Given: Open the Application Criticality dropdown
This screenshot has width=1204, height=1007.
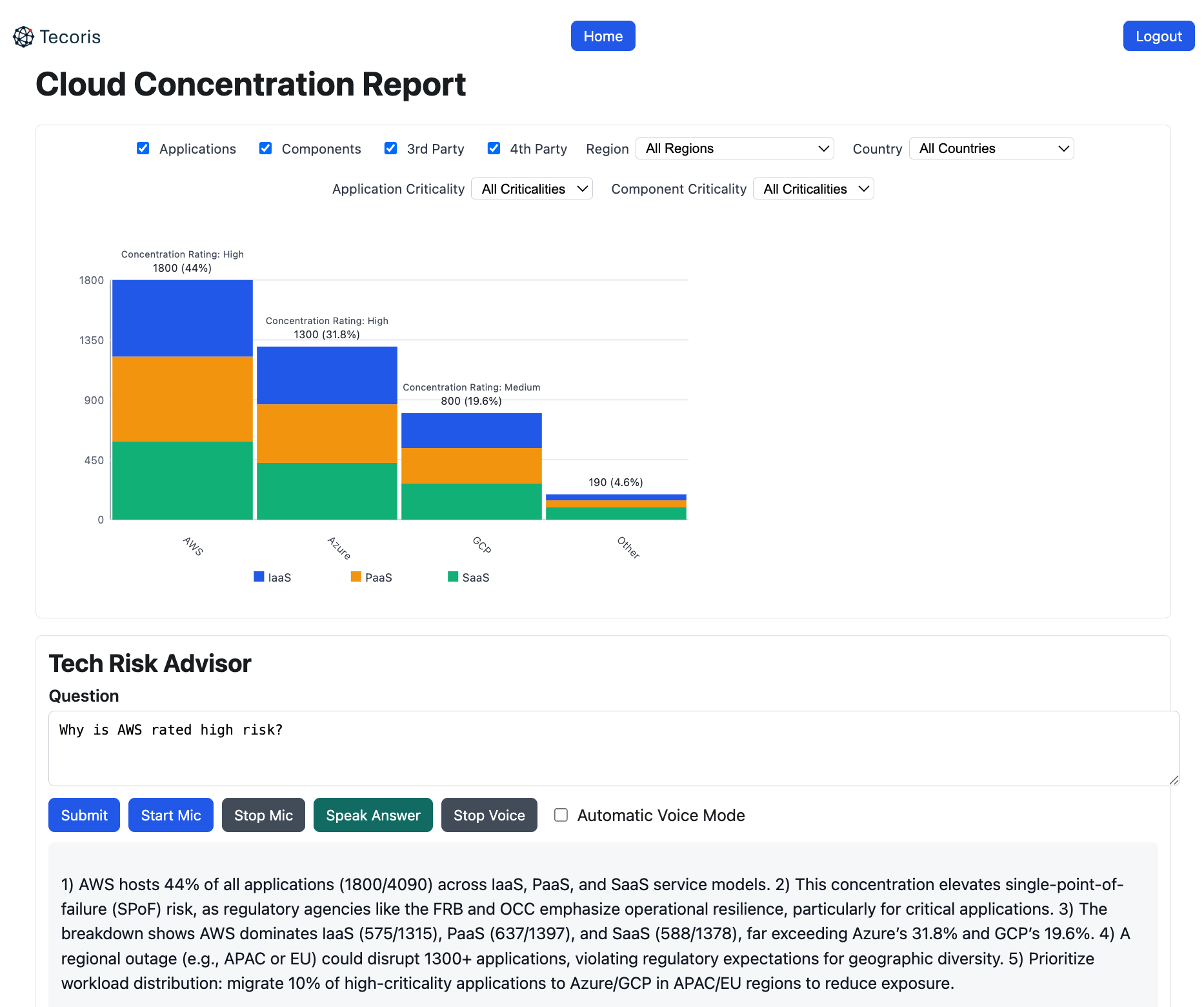Looking at the screenshot, I should coord(532,188).
